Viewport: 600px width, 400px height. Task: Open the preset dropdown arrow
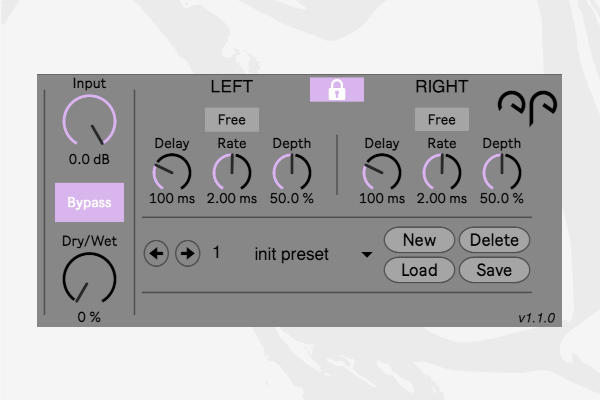pos(366,254)
